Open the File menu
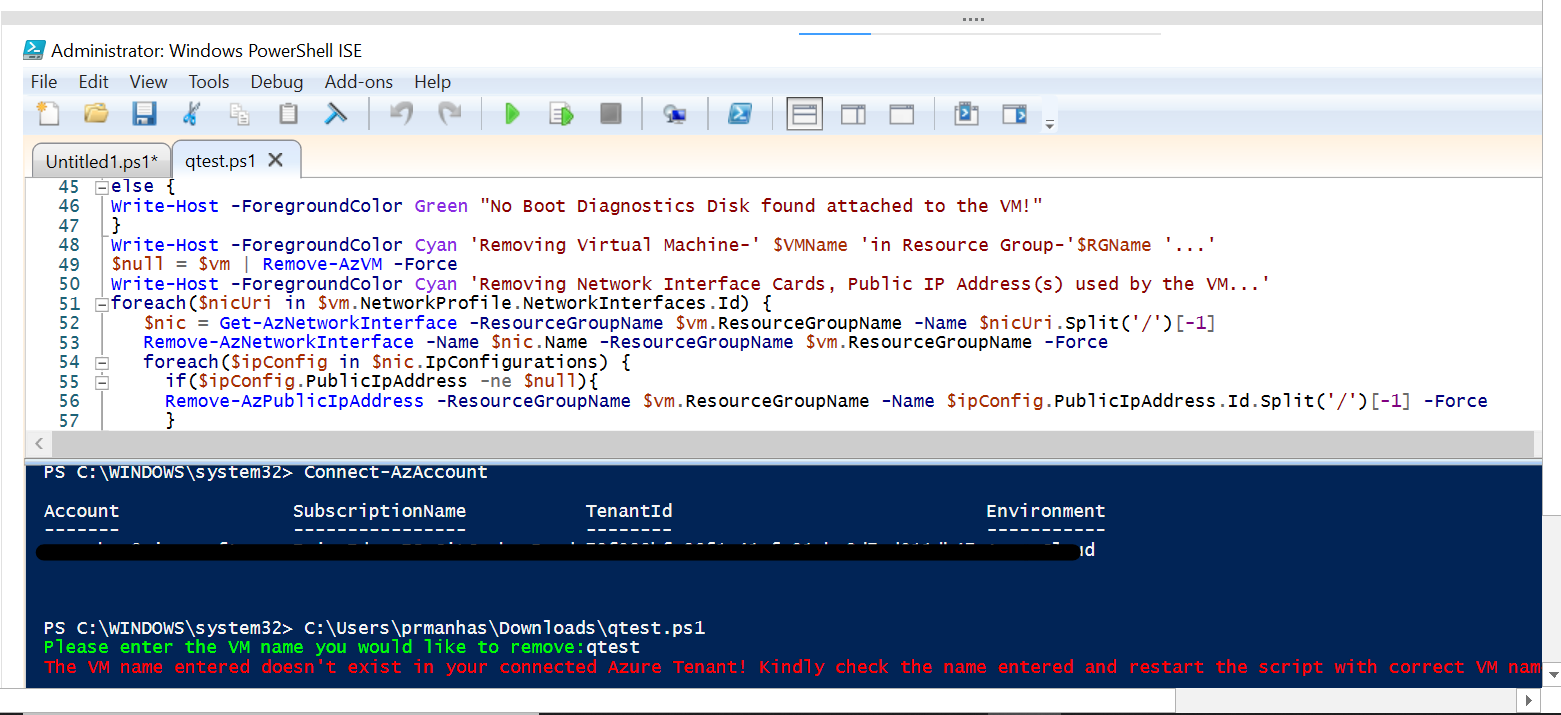The image size is (1561, 715). click(44, 82)
